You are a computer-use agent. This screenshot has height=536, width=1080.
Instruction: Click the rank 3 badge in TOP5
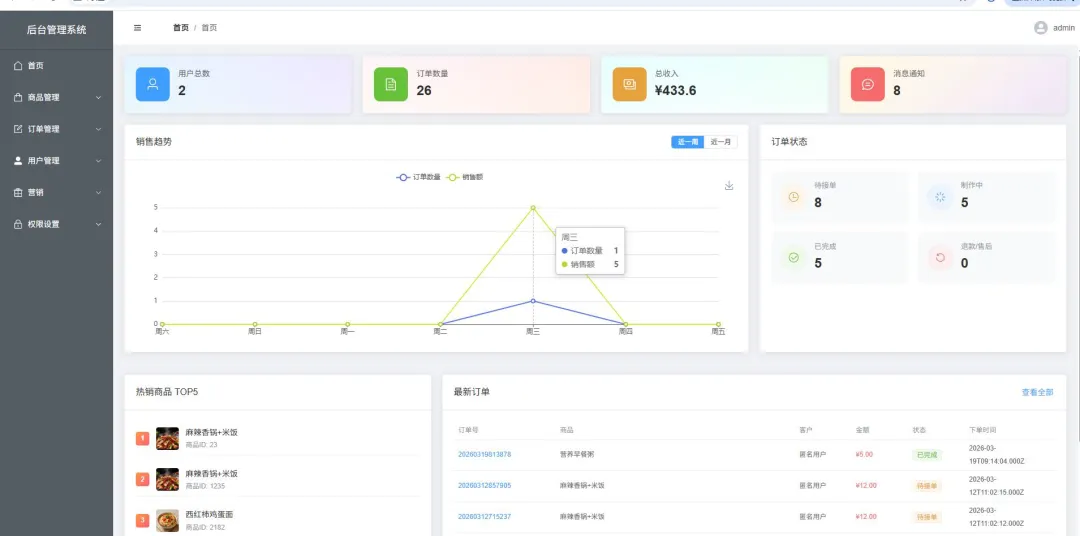[143, 520]
